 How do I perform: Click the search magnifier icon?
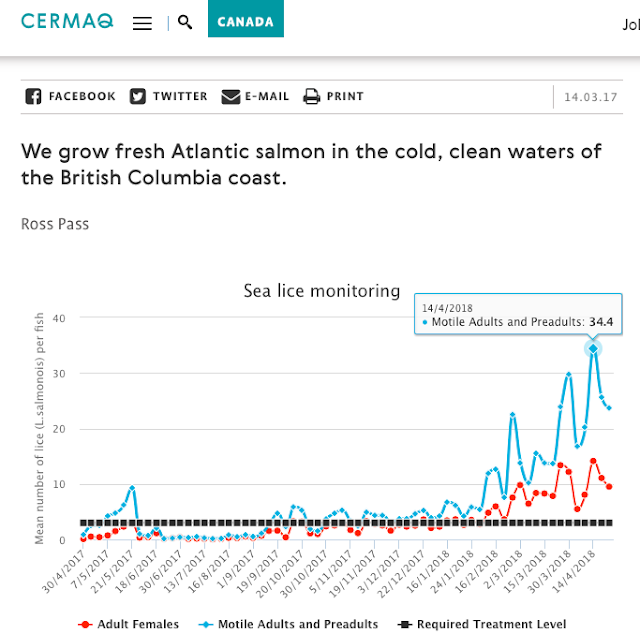click(x=185, y=22)
